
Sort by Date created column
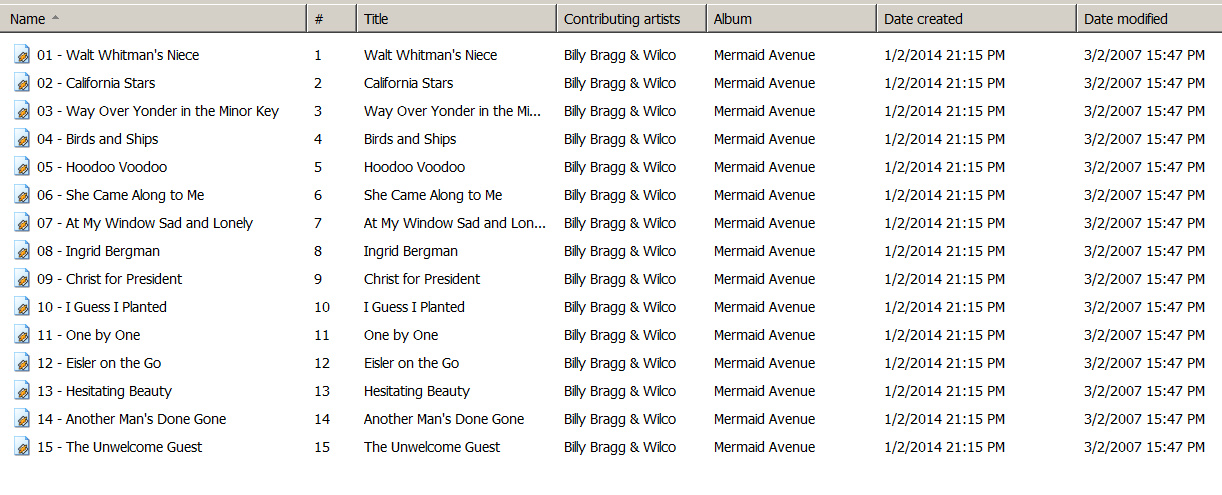[976, 18]
